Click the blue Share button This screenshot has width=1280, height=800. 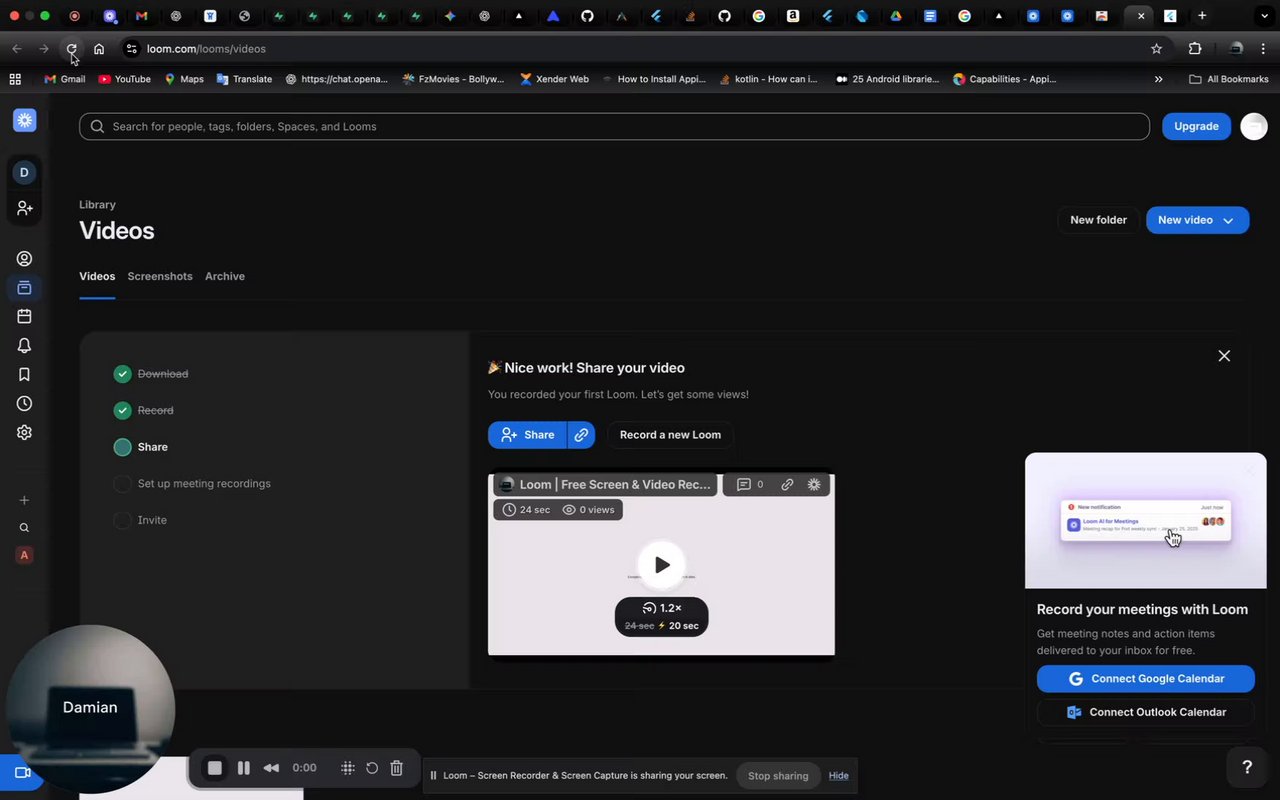pyautogui.click(x=527, y=435)
